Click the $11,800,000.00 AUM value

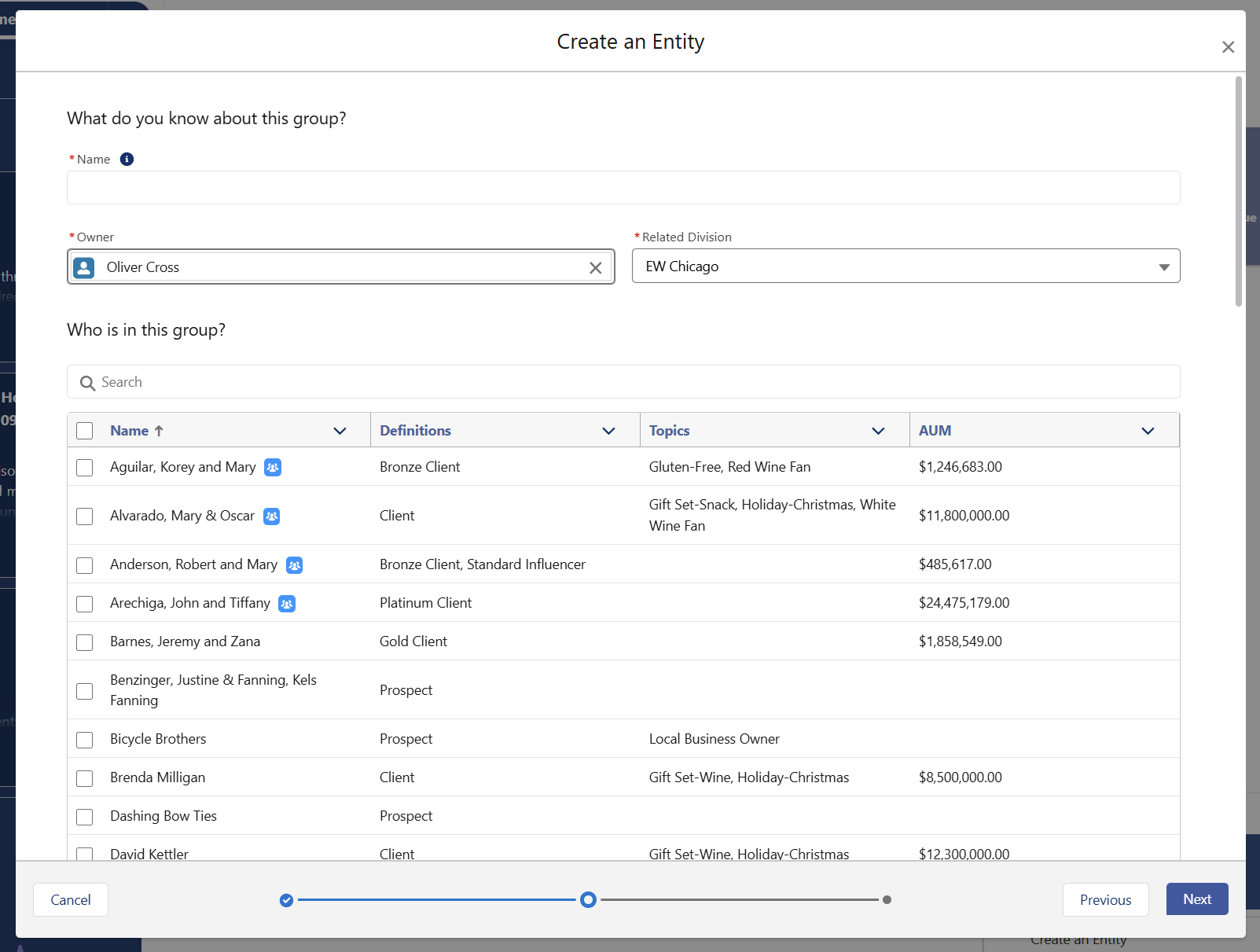pos(964,516)
